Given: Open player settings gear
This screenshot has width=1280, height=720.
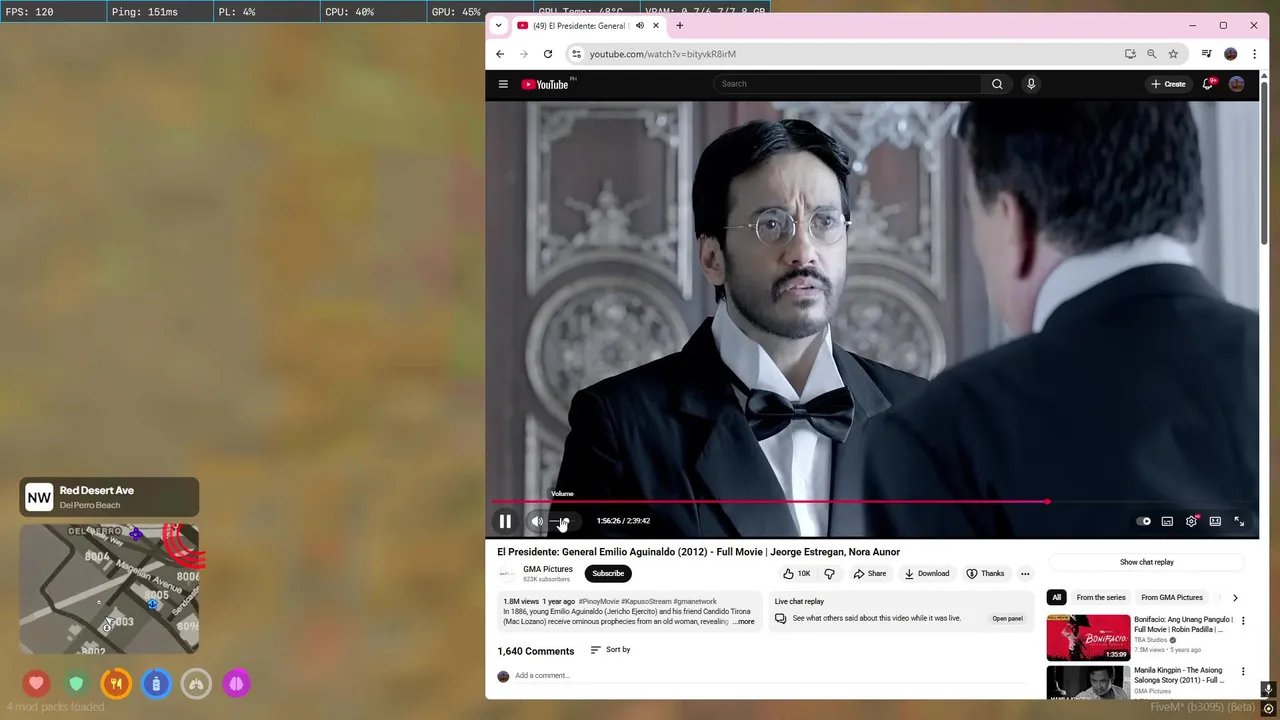Looking at the screenshot, I should (x=1191, y=521).
